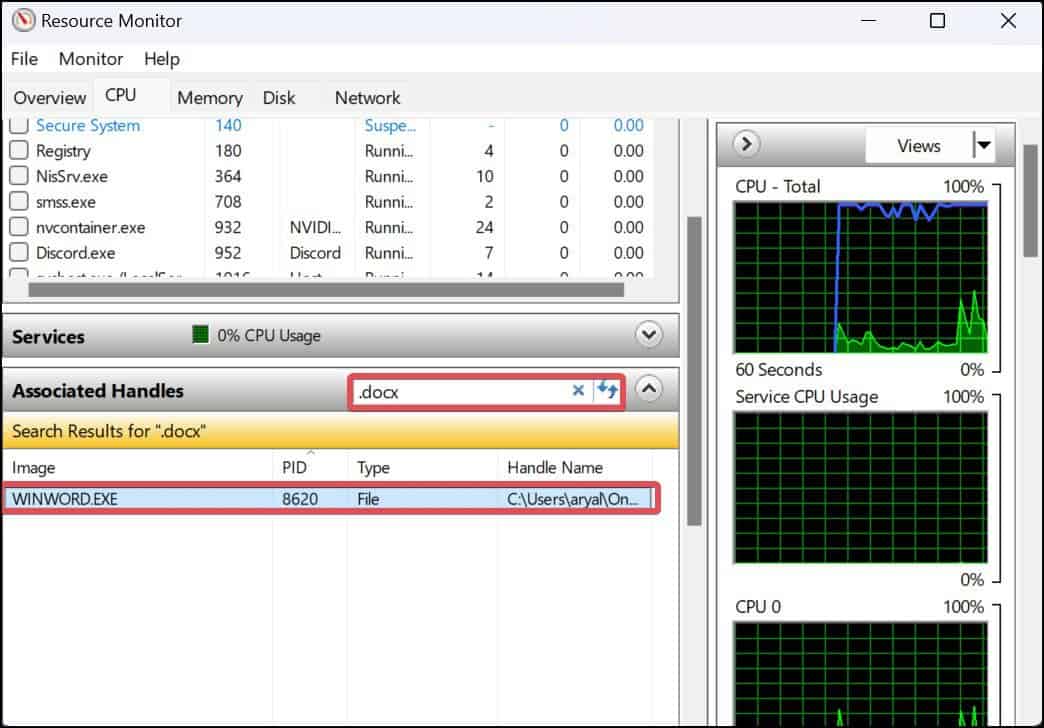The width and height of the screenshot is (1044, 728).
Task: Click the main pane vertical scrollbar
Action: click(694, 370)
